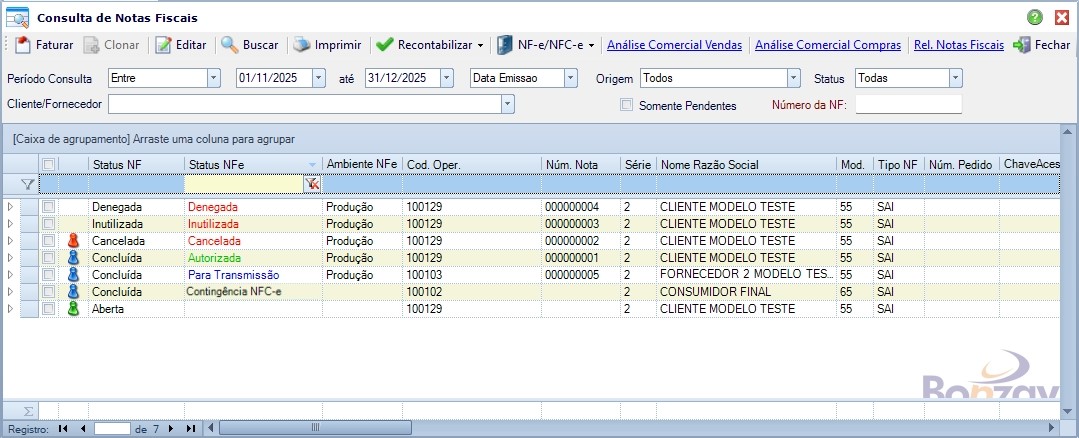Open the Análise Comercial Vendas link
The height and width of the screenshot is (438, 1079).
pyautogui.click(x=674, y=45)
